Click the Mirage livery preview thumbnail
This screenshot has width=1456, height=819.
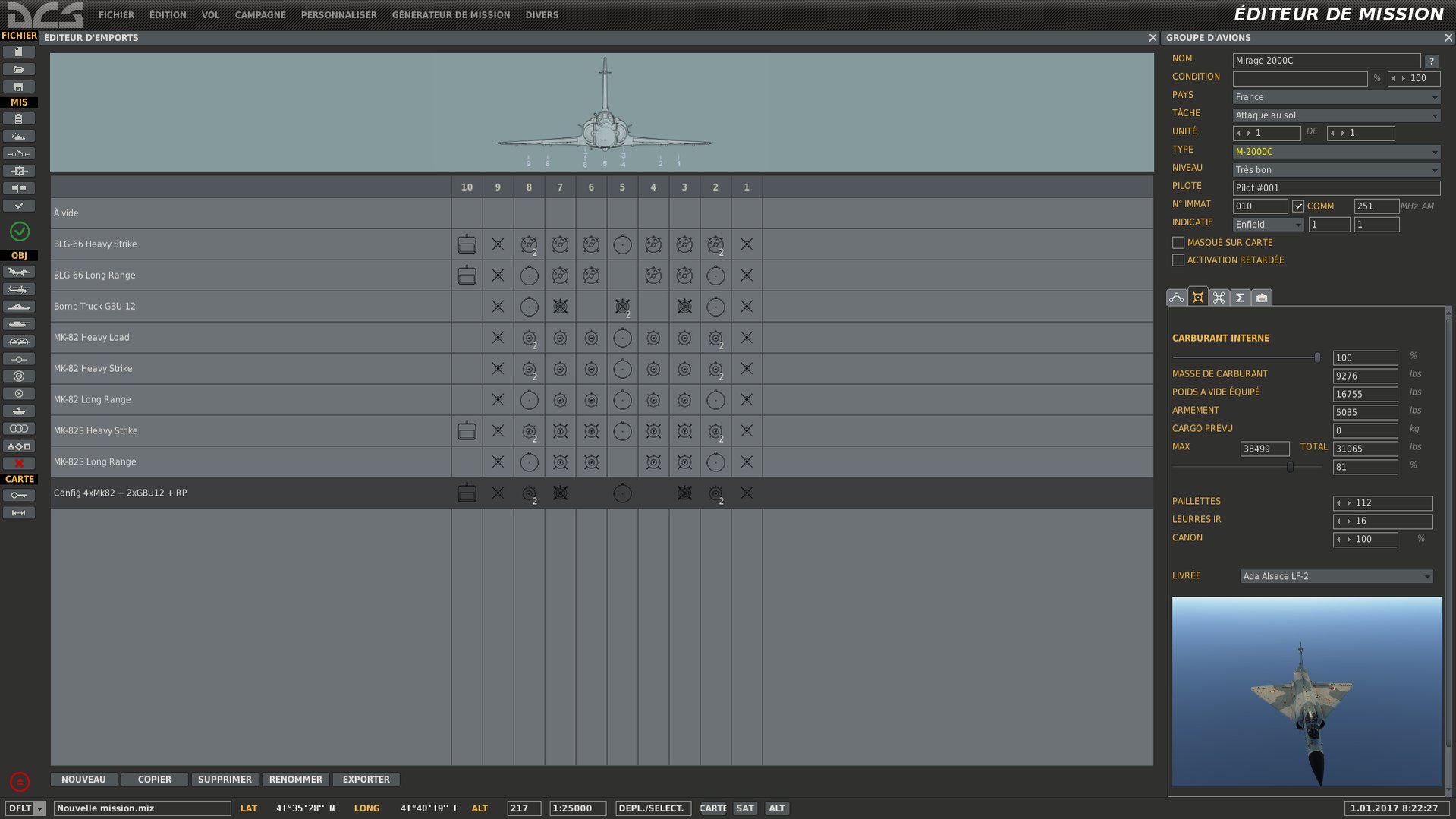[1307, 691]
